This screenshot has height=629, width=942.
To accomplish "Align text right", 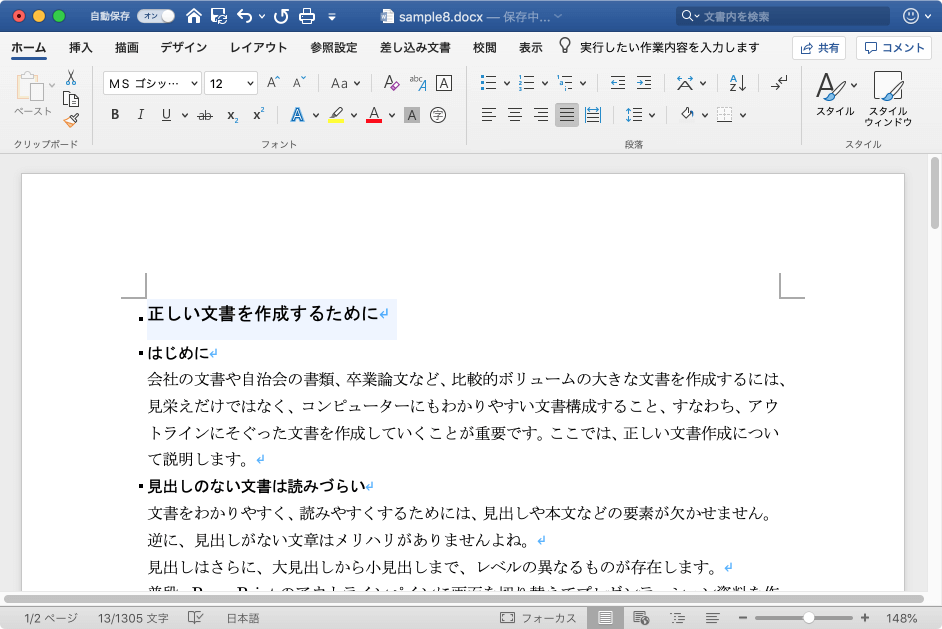I will [541, 115].
